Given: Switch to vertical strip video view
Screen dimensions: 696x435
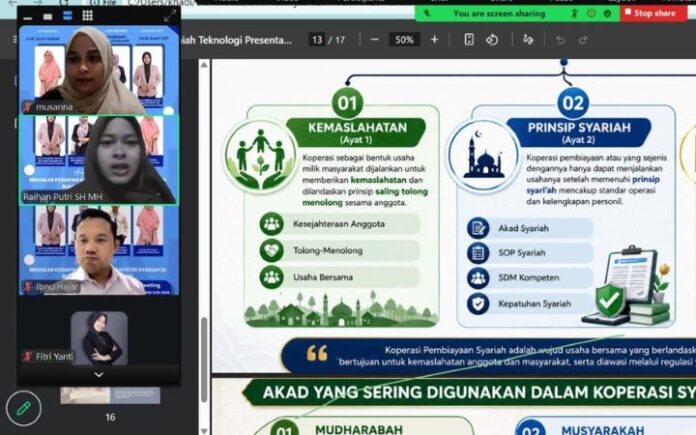Looking at the screenshot, I should [x=67, y=16].
